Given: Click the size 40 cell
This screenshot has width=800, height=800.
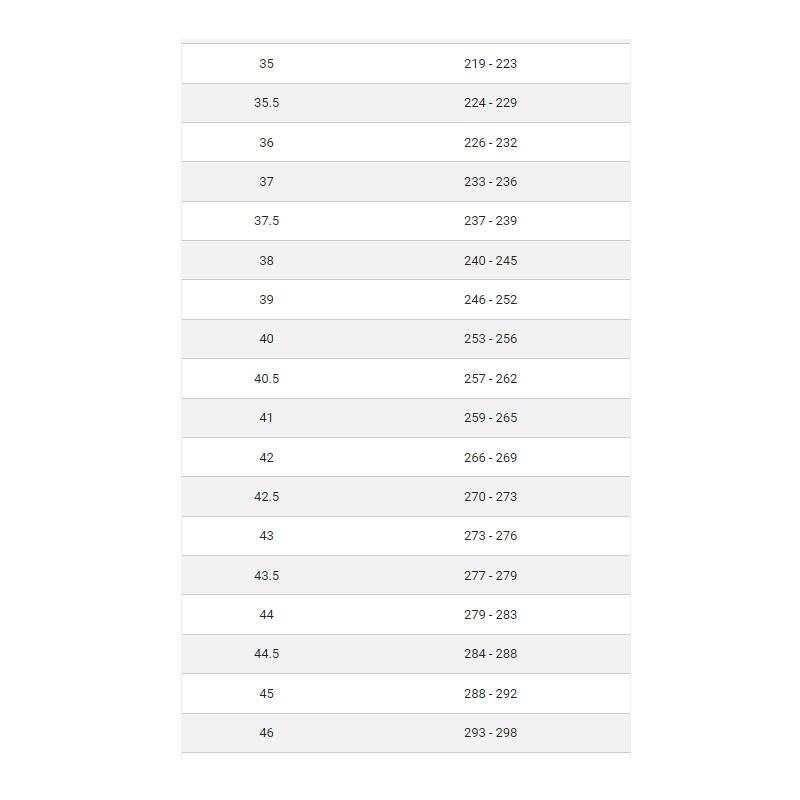Looking at the screenshot, I should tap(266, 339).
